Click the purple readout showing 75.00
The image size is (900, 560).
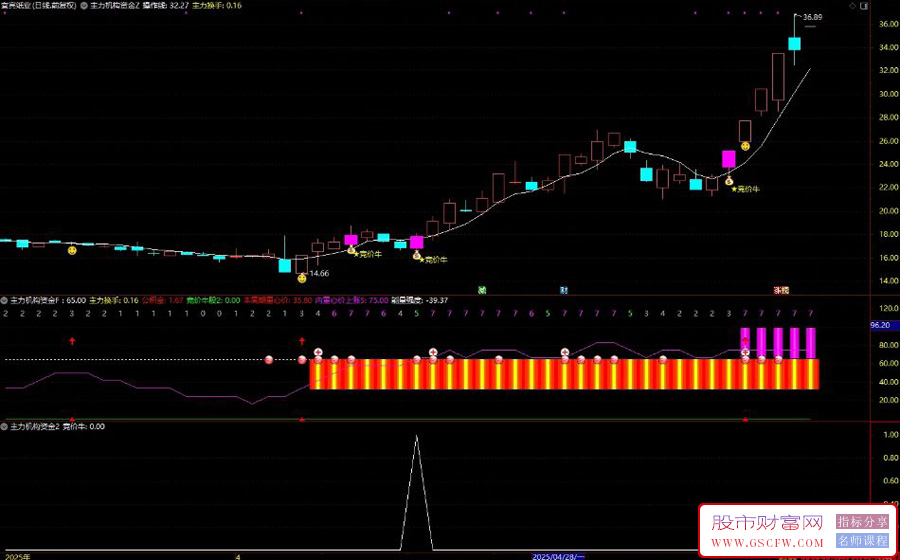351,300
